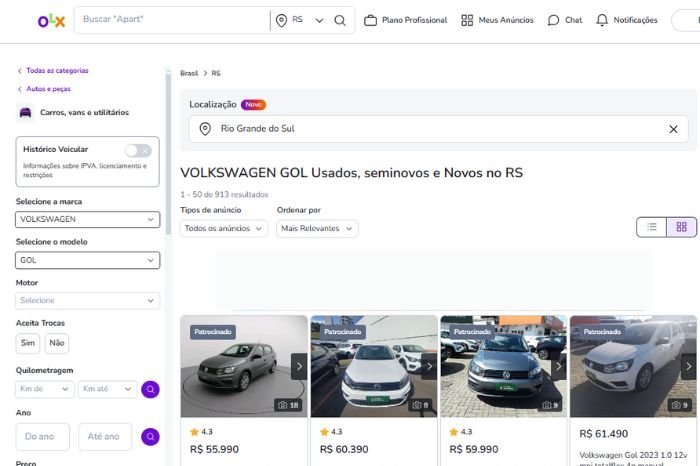This screenshot has height=466, width=700.
Task: Open the Km até dropdown
Action: click(108, 389)
